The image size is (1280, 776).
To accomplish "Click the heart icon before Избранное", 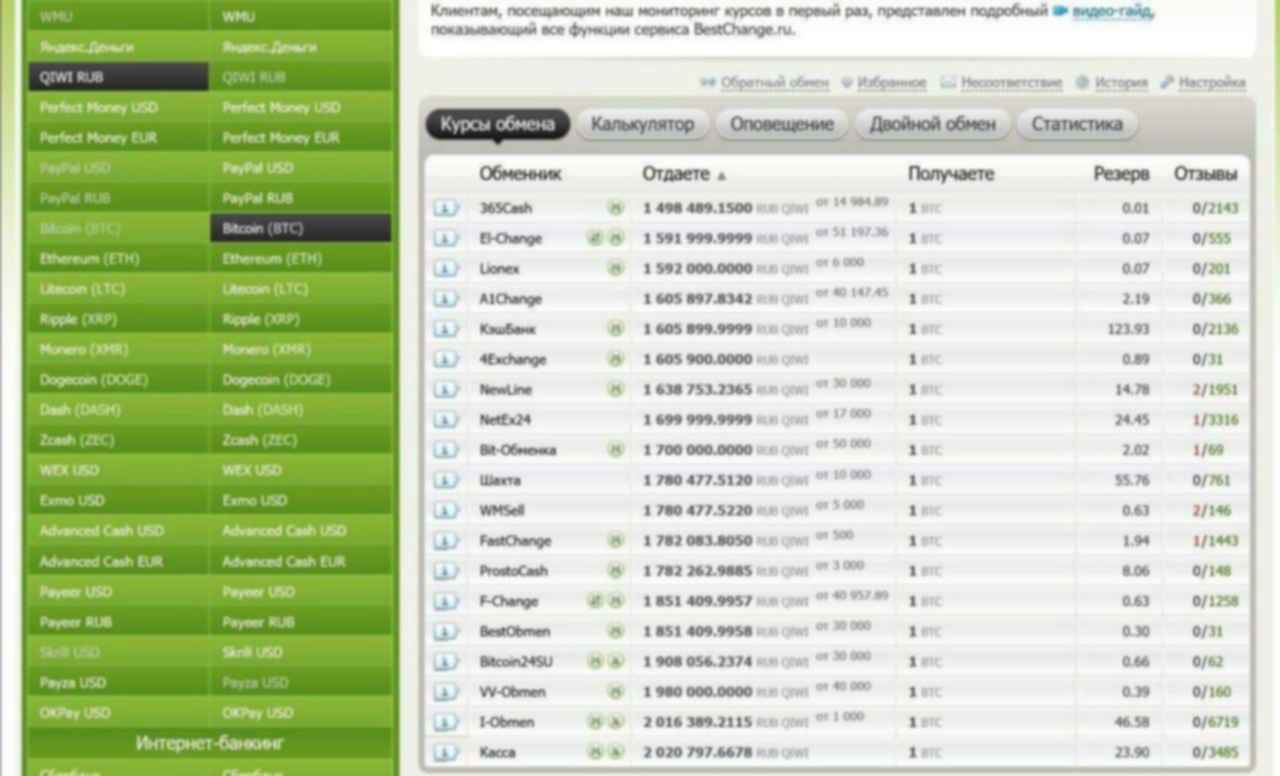I will coord(847,83).
